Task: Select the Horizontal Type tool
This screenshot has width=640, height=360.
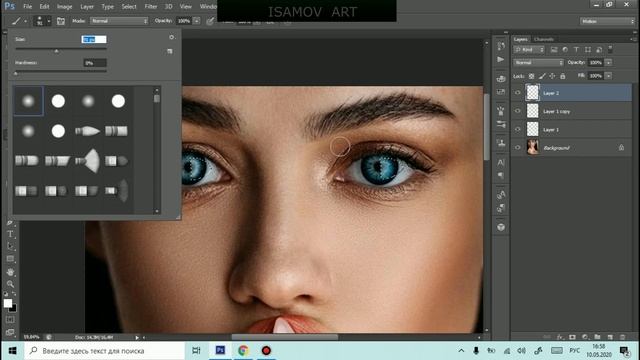Action: tap(10, 234)
